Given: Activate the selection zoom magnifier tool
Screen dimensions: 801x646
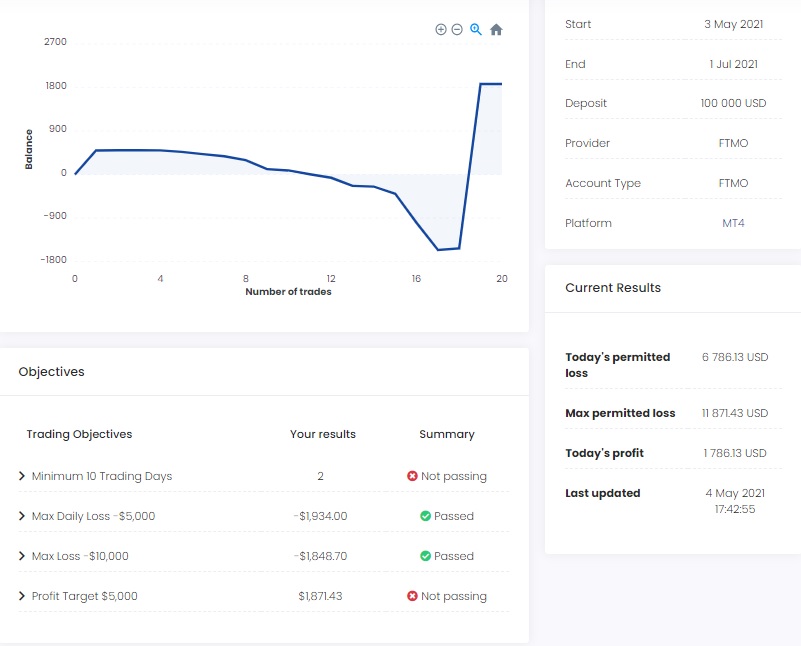Looking at the screenshot, I should coord(476,30).
